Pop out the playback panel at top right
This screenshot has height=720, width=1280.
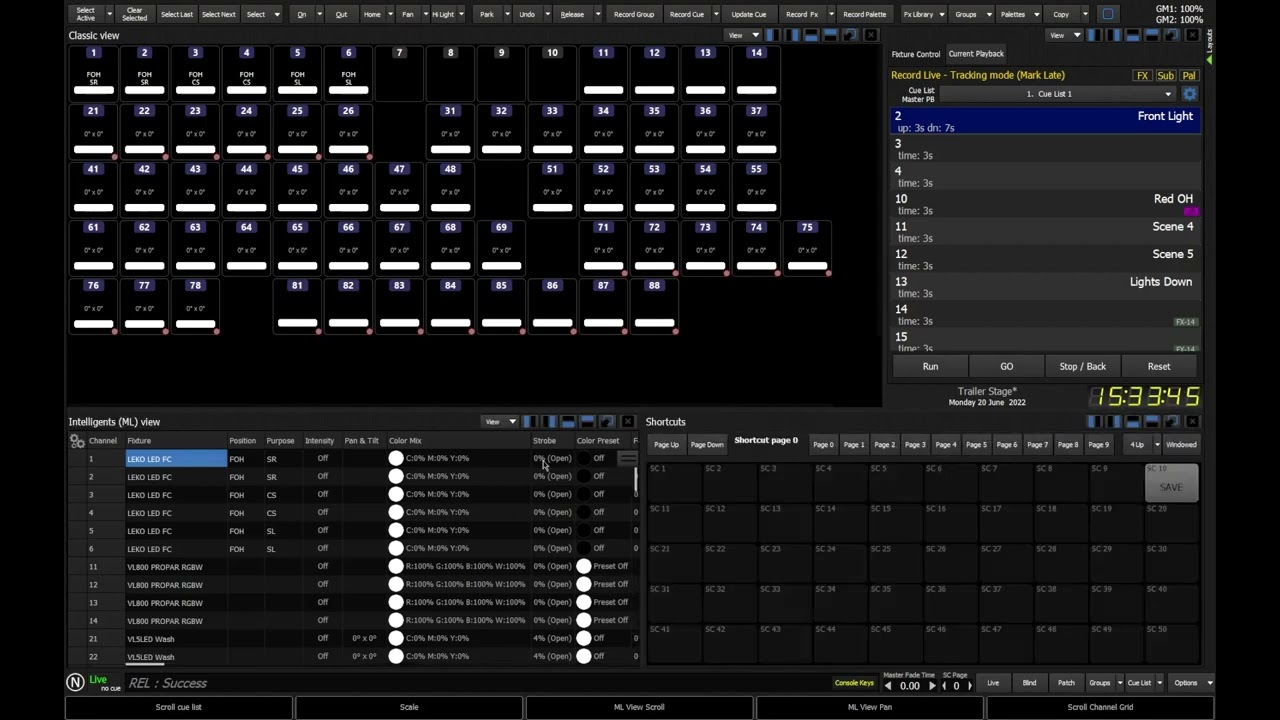pos(1172,35)
